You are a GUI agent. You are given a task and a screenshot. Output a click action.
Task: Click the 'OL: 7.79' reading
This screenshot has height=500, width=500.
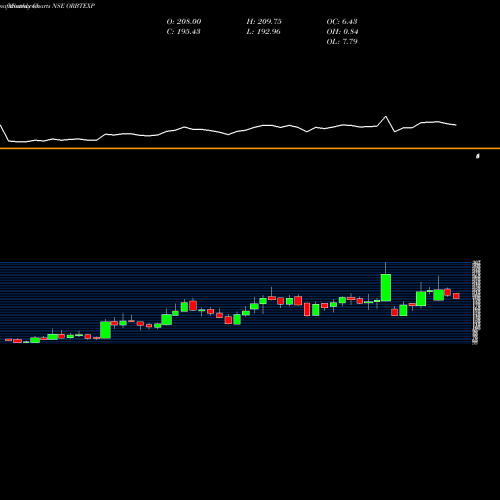[342, 41]
